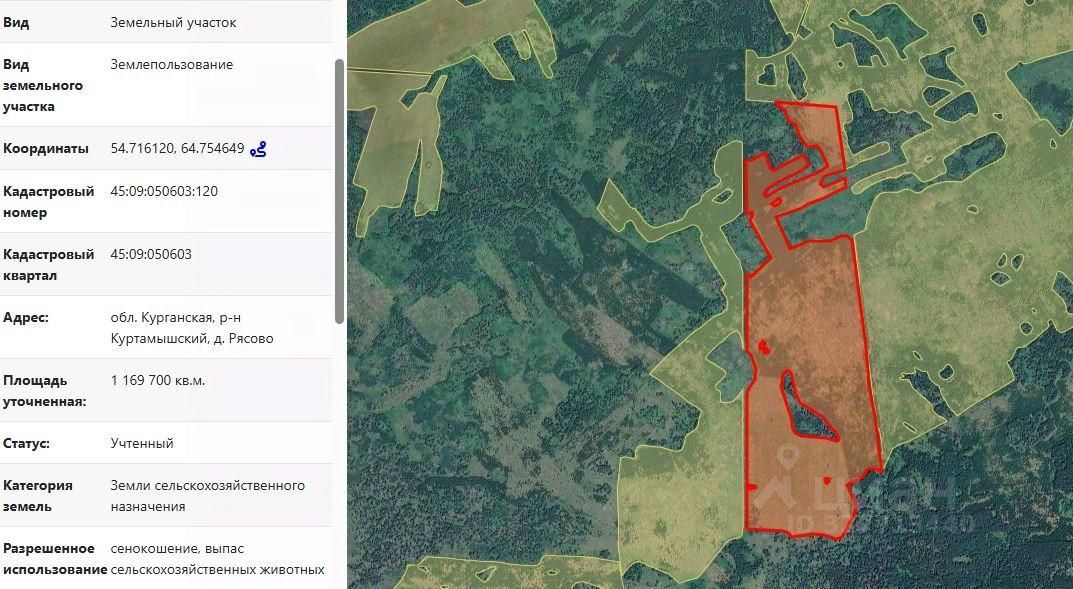The width and height of the screenshot is (1073, 589).
Task: Click the dark forest island inside the red parcel
Action: pyautogui.click(x=807, y=409)
